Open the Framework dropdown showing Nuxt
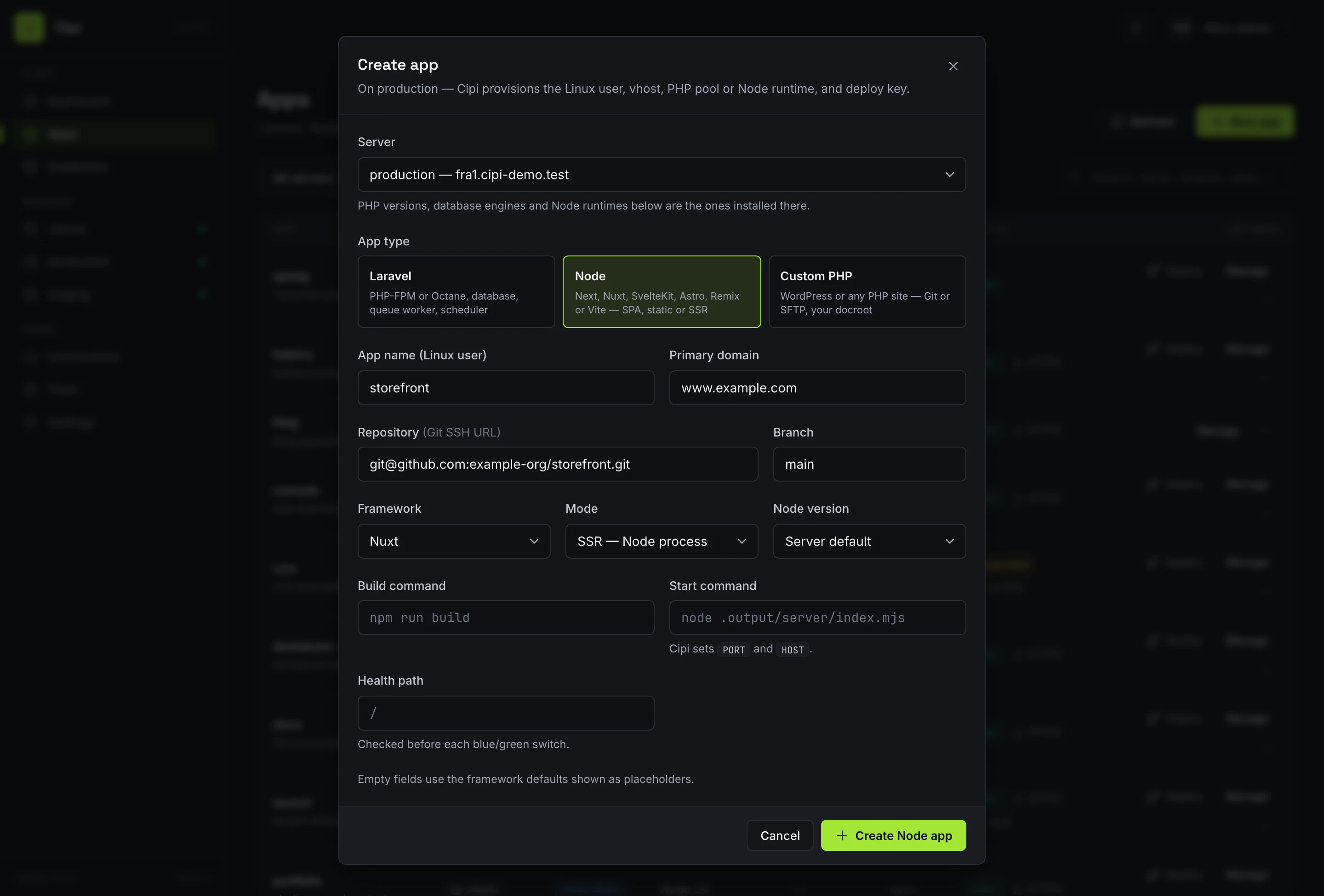The image size is (1324, 896). [454, 541]
